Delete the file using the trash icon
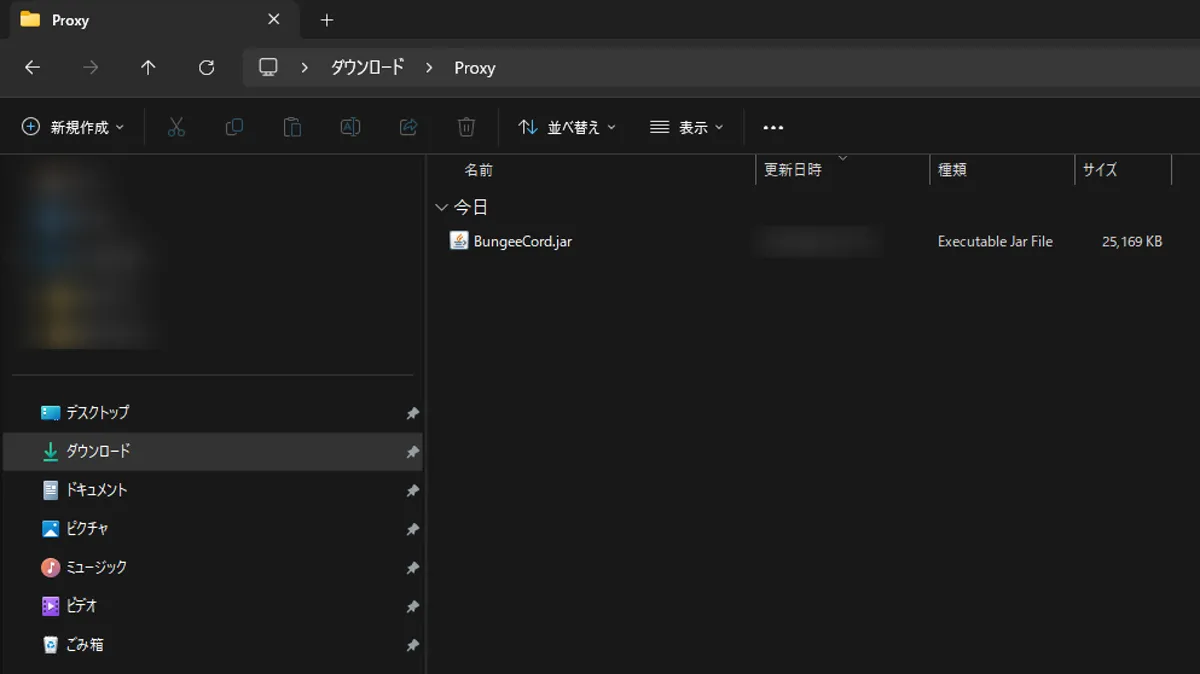This screenshot has width=1200, height=674. click(466, 126)
